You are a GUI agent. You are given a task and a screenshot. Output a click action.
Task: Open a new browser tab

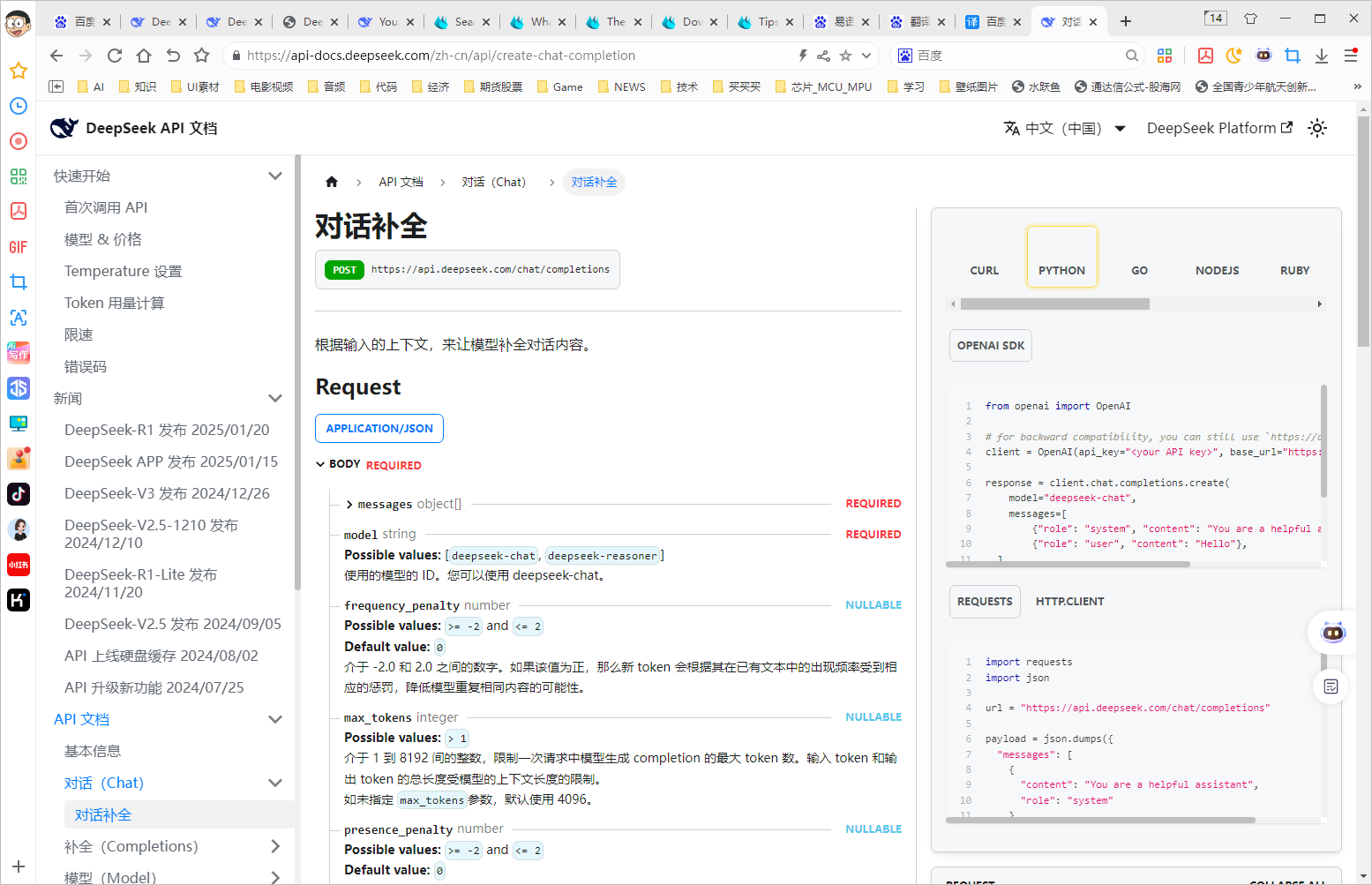[x=1126, y=21]
